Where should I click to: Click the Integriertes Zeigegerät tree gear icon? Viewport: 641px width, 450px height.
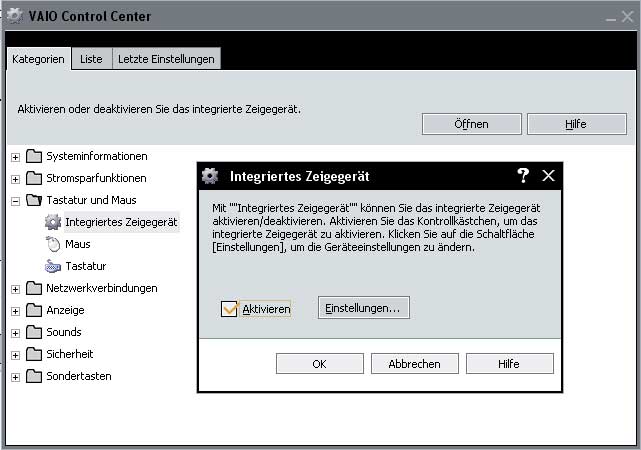53,222
